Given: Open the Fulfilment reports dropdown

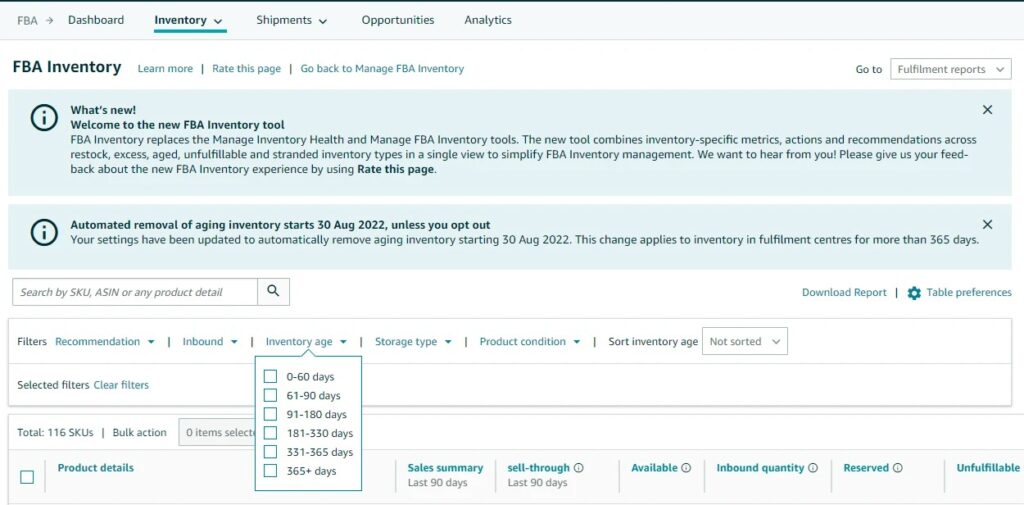Looking at the screenshot, I should 950,70.
